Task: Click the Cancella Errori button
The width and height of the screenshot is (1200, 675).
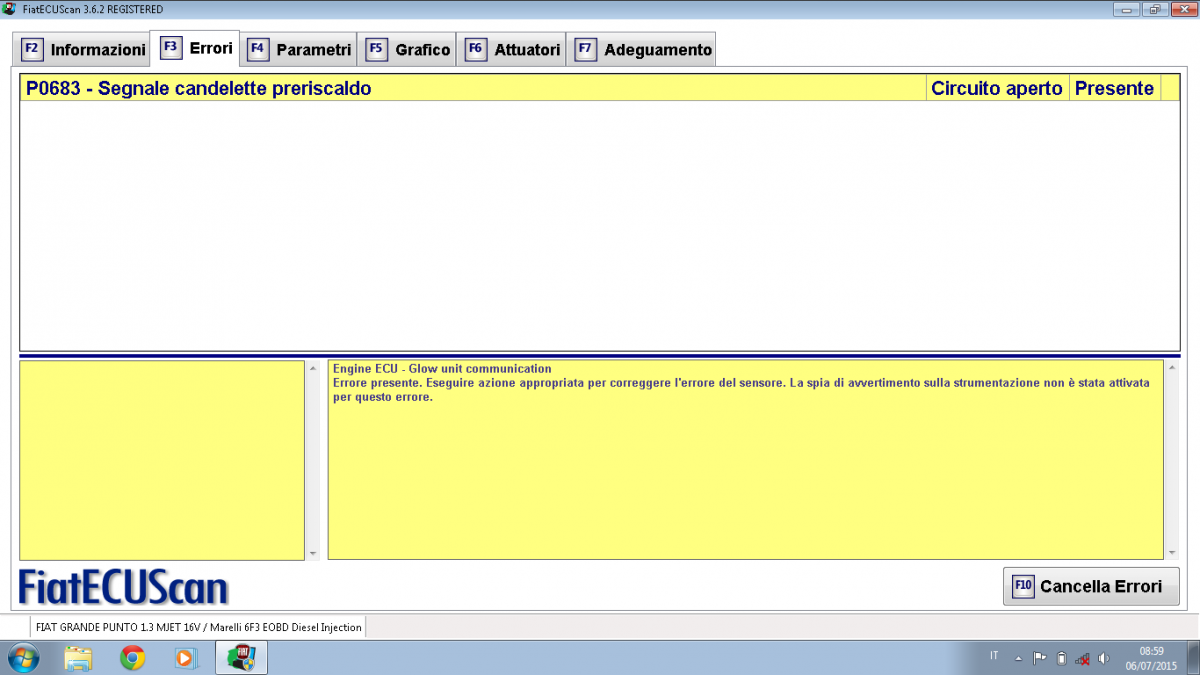Action: [x=1091, y=586]
